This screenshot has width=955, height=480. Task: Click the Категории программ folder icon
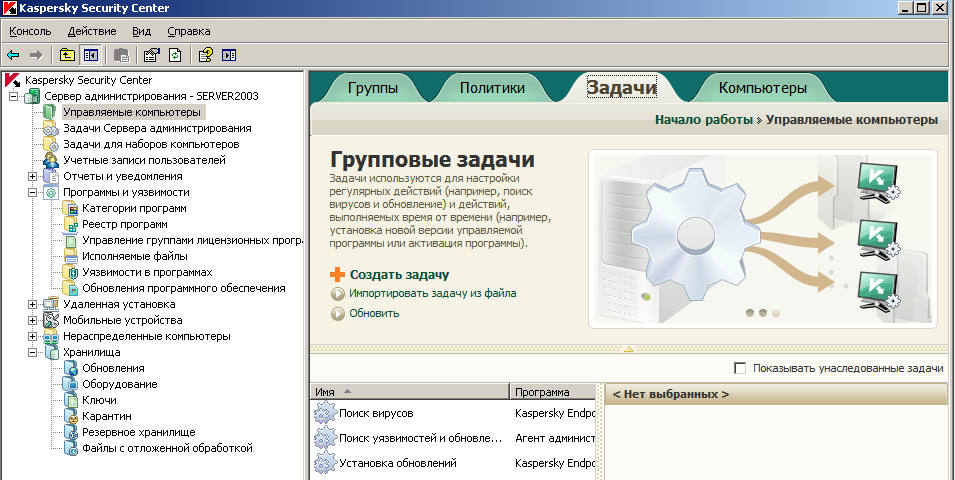70,208
